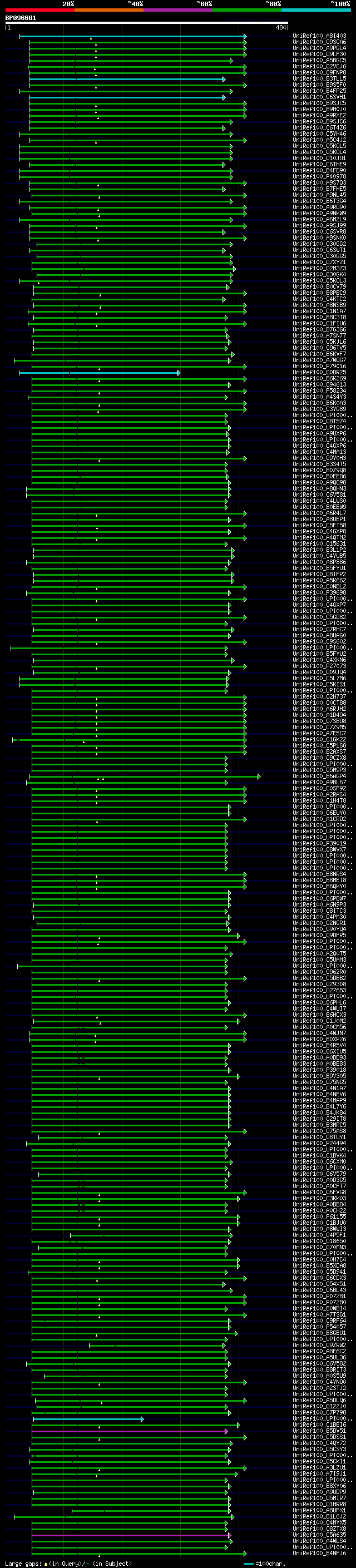Open hit UniRef100_Q9LF30
Viewport: 356px width, 1568px height.
(319, 54)
